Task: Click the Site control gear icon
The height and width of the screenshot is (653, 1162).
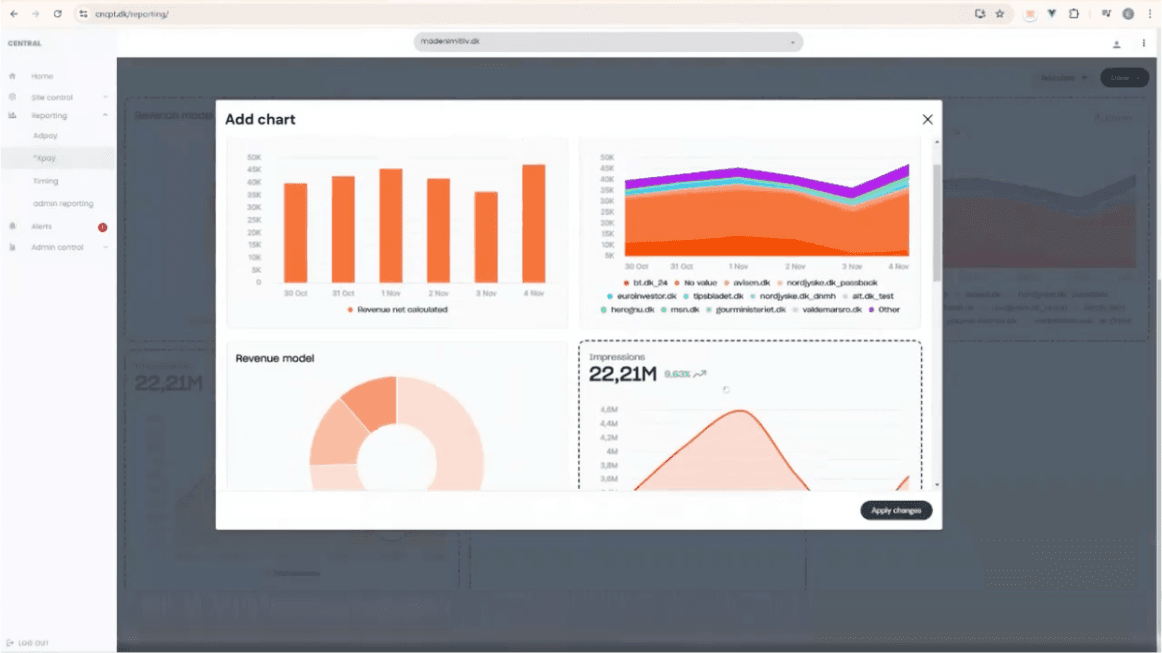Action: click(x=13, y=97)
